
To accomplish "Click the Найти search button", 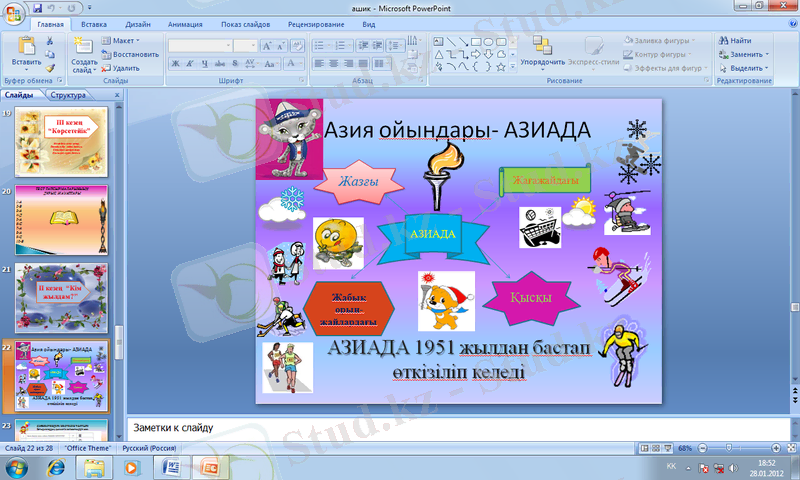I will tap(733, 40).
